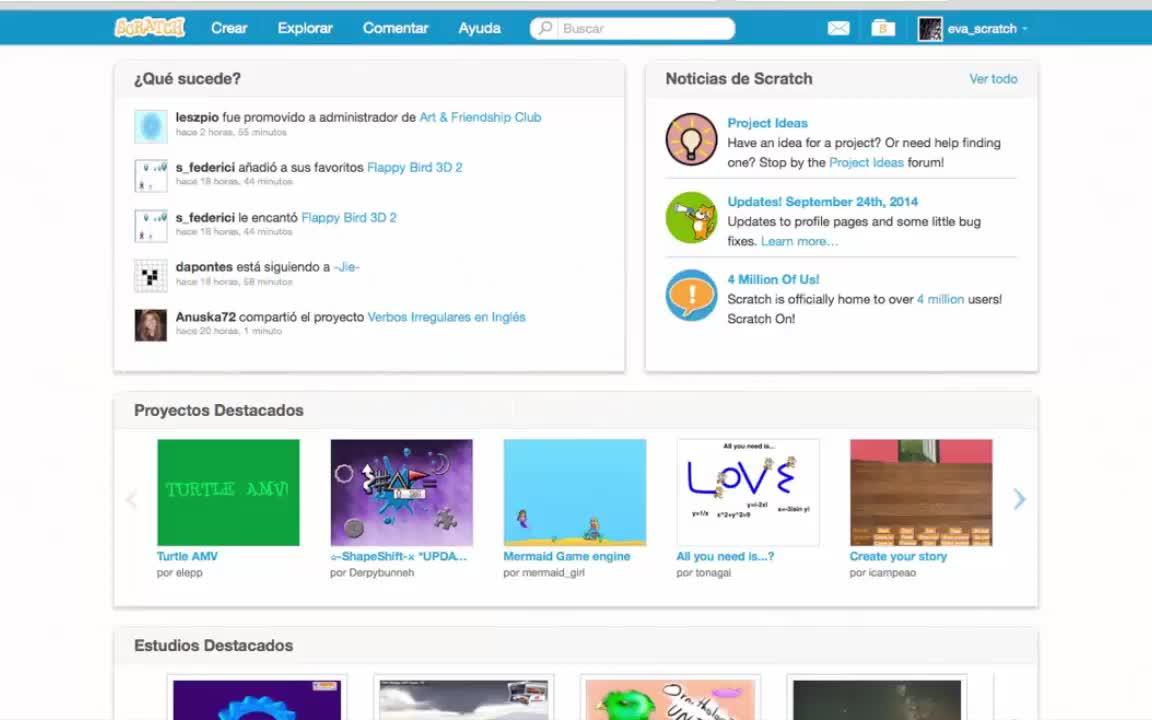Screen dimensions: 1152x720
Task: Click dapontes' pixel avatar
Action: pyautogui.click(x=151, y=276)
